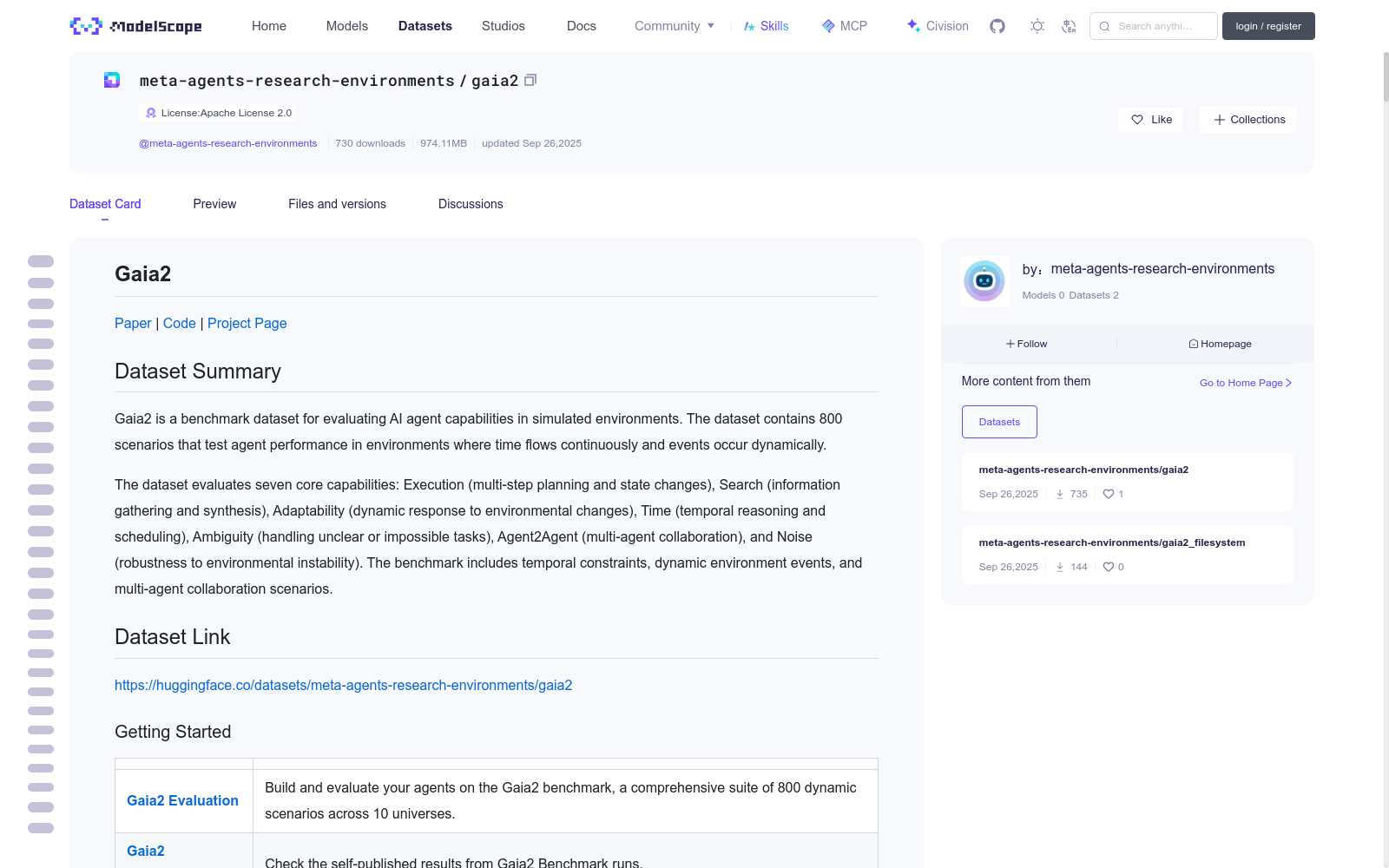Open the publisher Homepage button
Viewport: 1389px width, 868px height.
pyautogui.click(x=1220, y=344)
